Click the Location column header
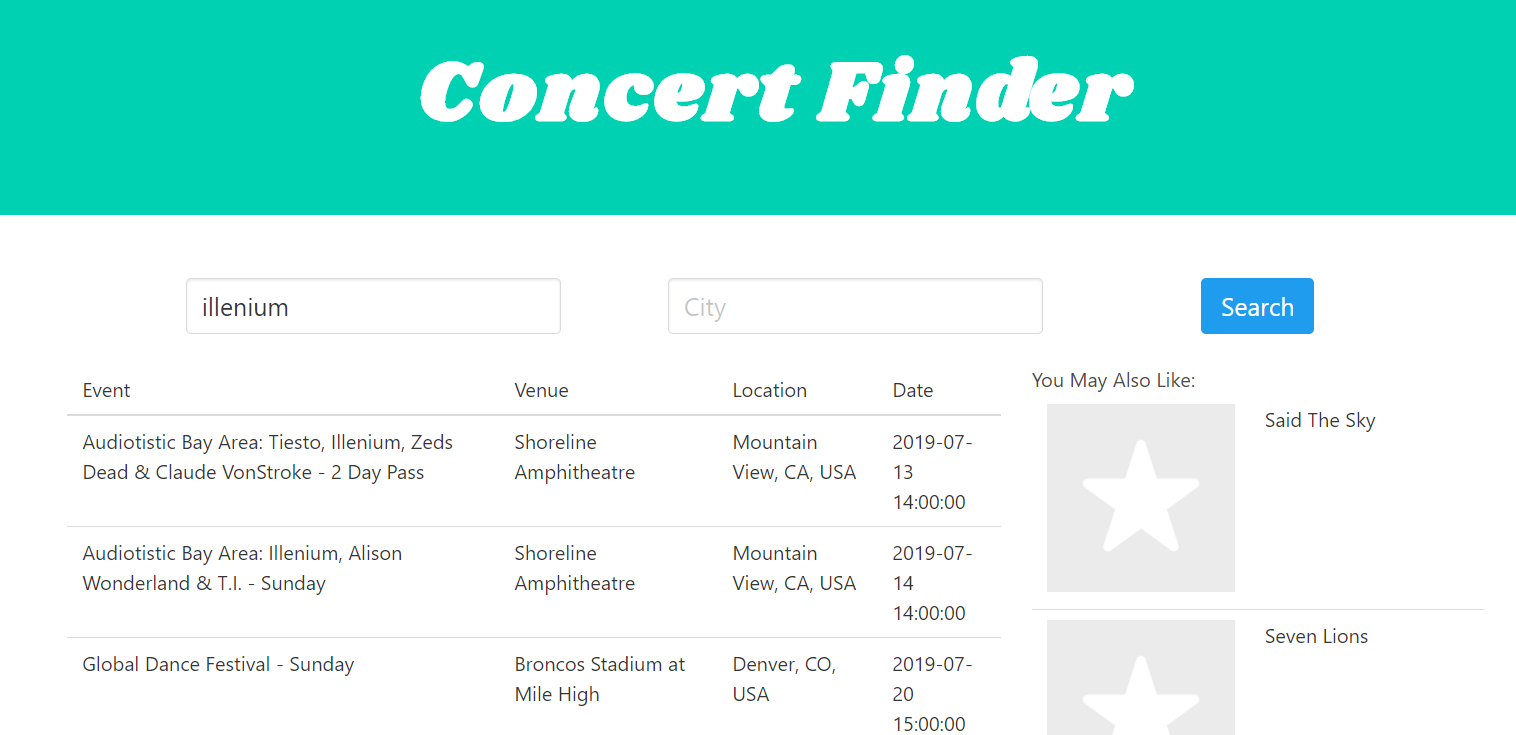Image resolution: width=1516 pixels, height=735 pixels. [x=769, y=390]
